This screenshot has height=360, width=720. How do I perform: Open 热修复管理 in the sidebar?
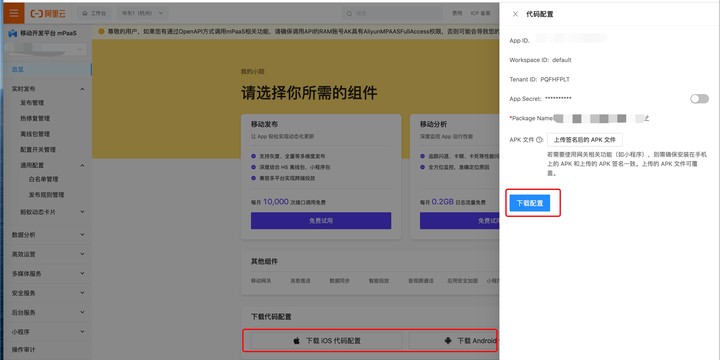[35, 118]
